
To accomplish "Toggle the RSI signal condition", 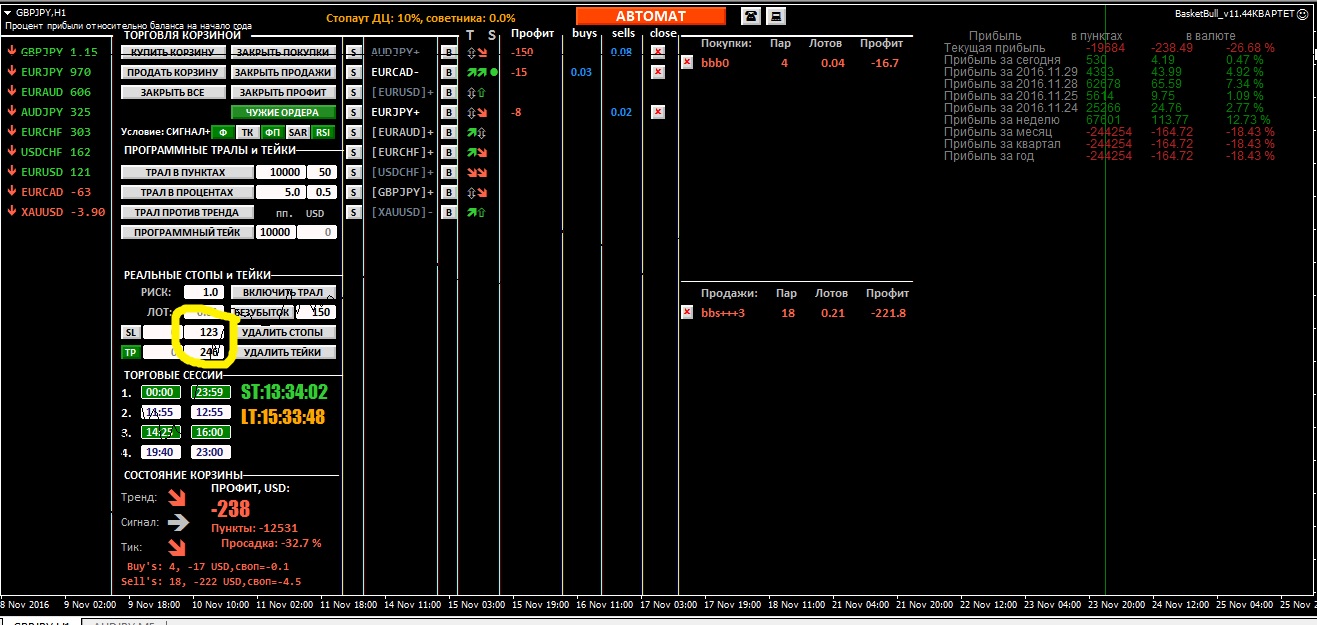I will 322,132.
